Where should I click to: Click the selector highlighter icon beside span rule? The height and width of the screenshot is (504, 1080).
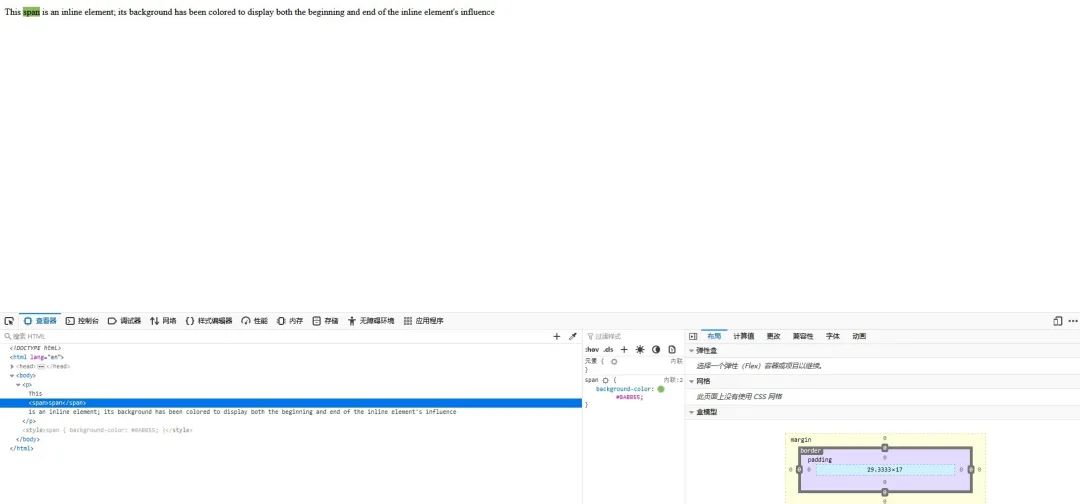click(x=605, y=380)
